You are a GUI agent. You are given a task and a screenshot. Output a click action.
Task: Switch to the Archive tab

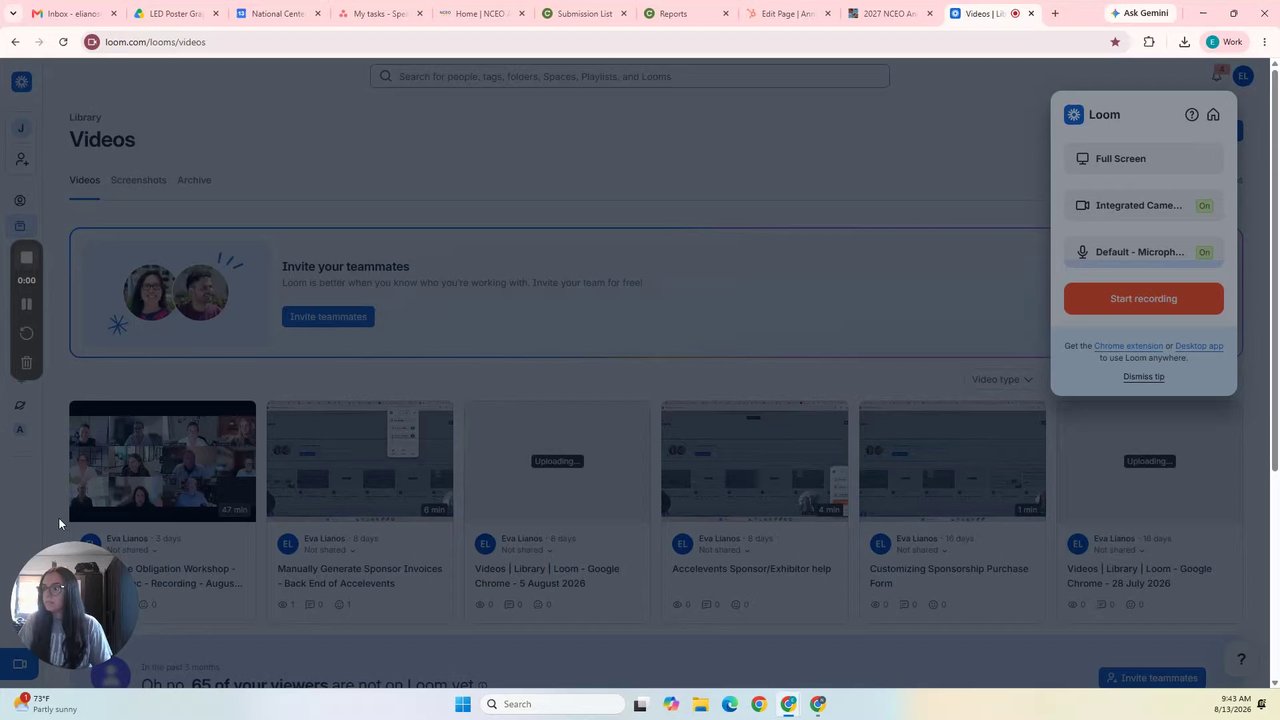194,180
